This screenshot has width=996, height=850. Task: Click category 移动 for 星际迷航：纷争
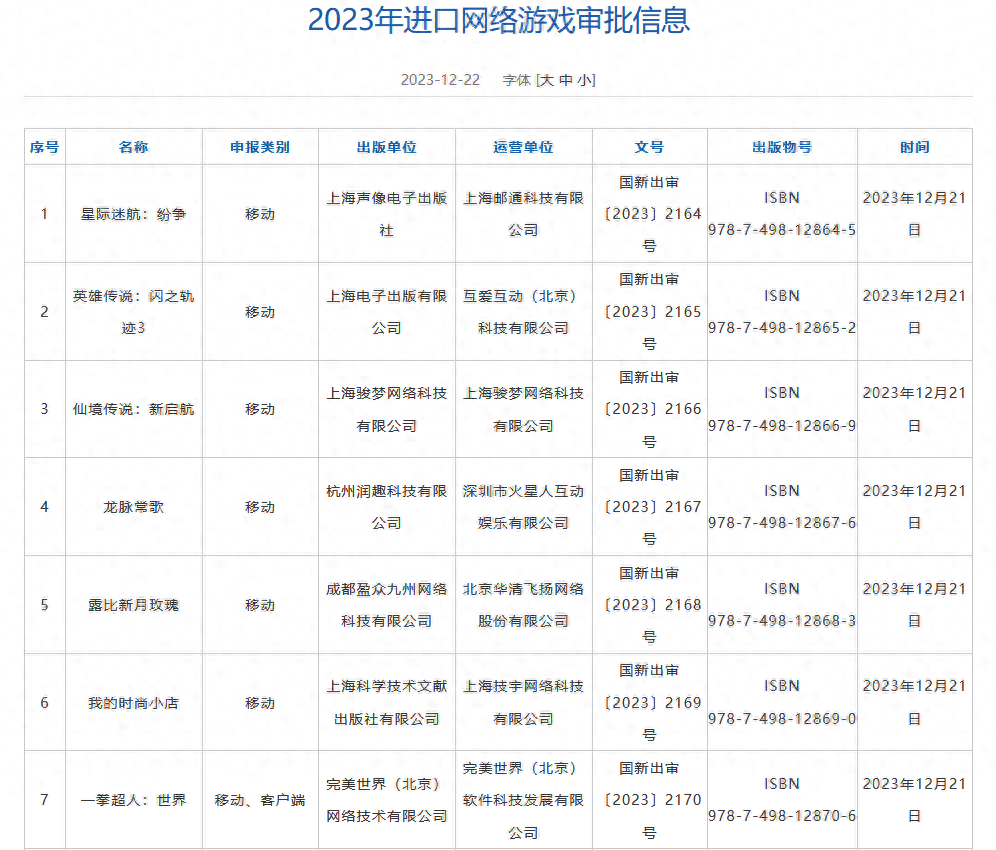coord(260,214)
